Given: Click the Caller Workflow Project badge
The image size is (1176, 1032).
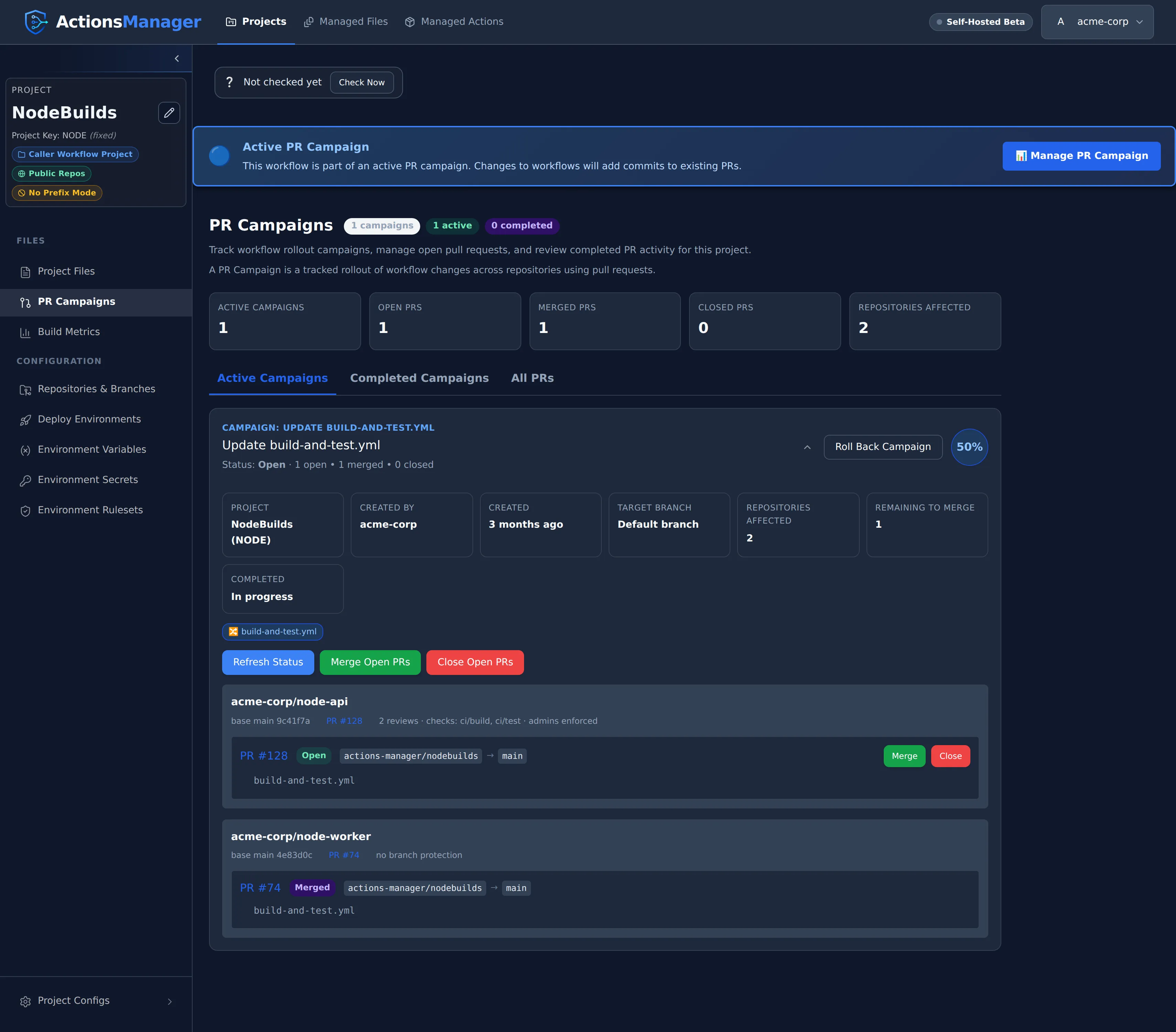Looking at the screenshot, I should click(x=75, y=154).
